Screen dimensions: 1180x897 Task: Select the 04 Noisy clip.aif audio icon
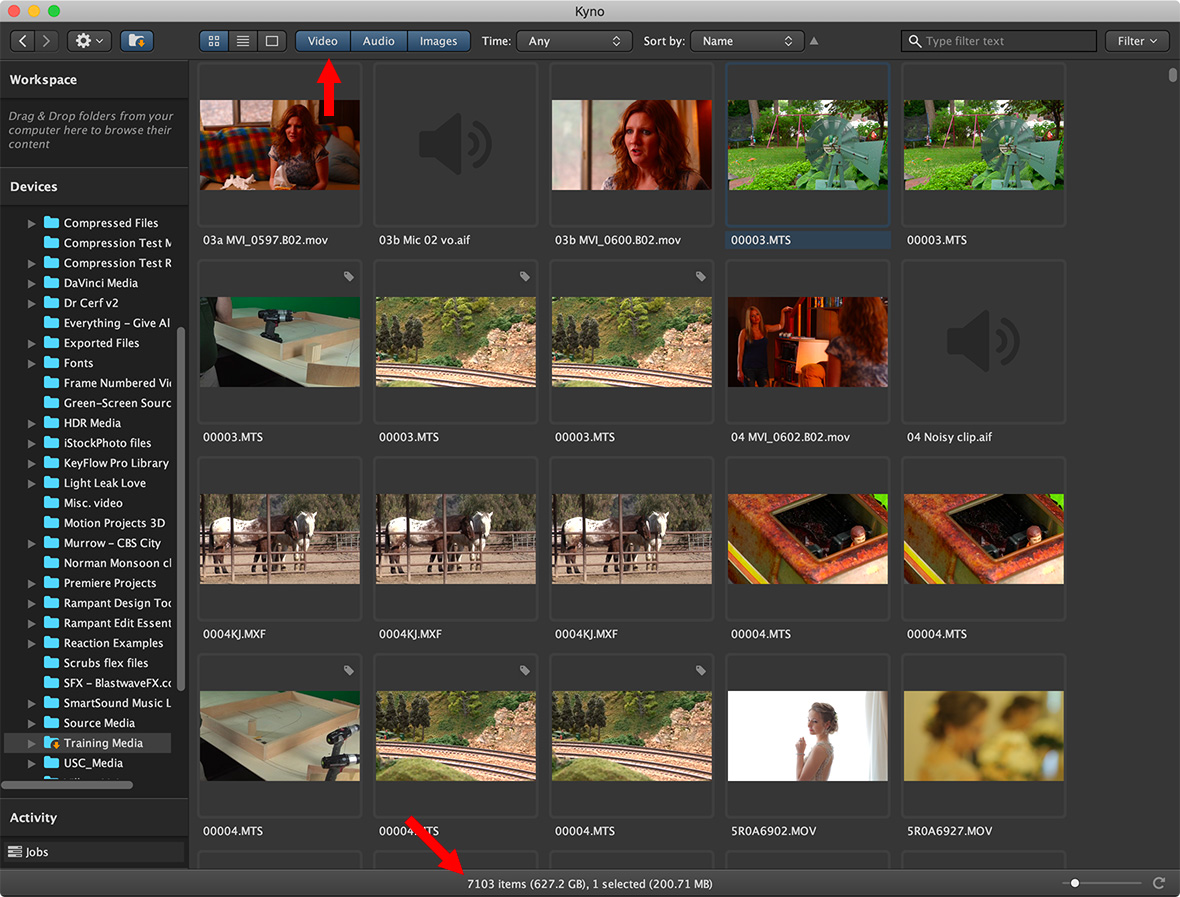click(984, 342)
